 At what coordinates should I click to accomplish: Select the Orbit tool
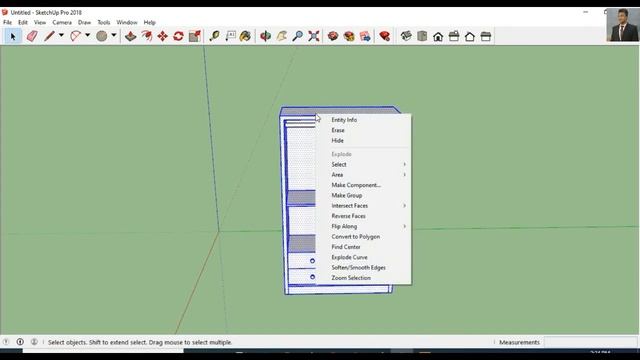coord(265,36)
